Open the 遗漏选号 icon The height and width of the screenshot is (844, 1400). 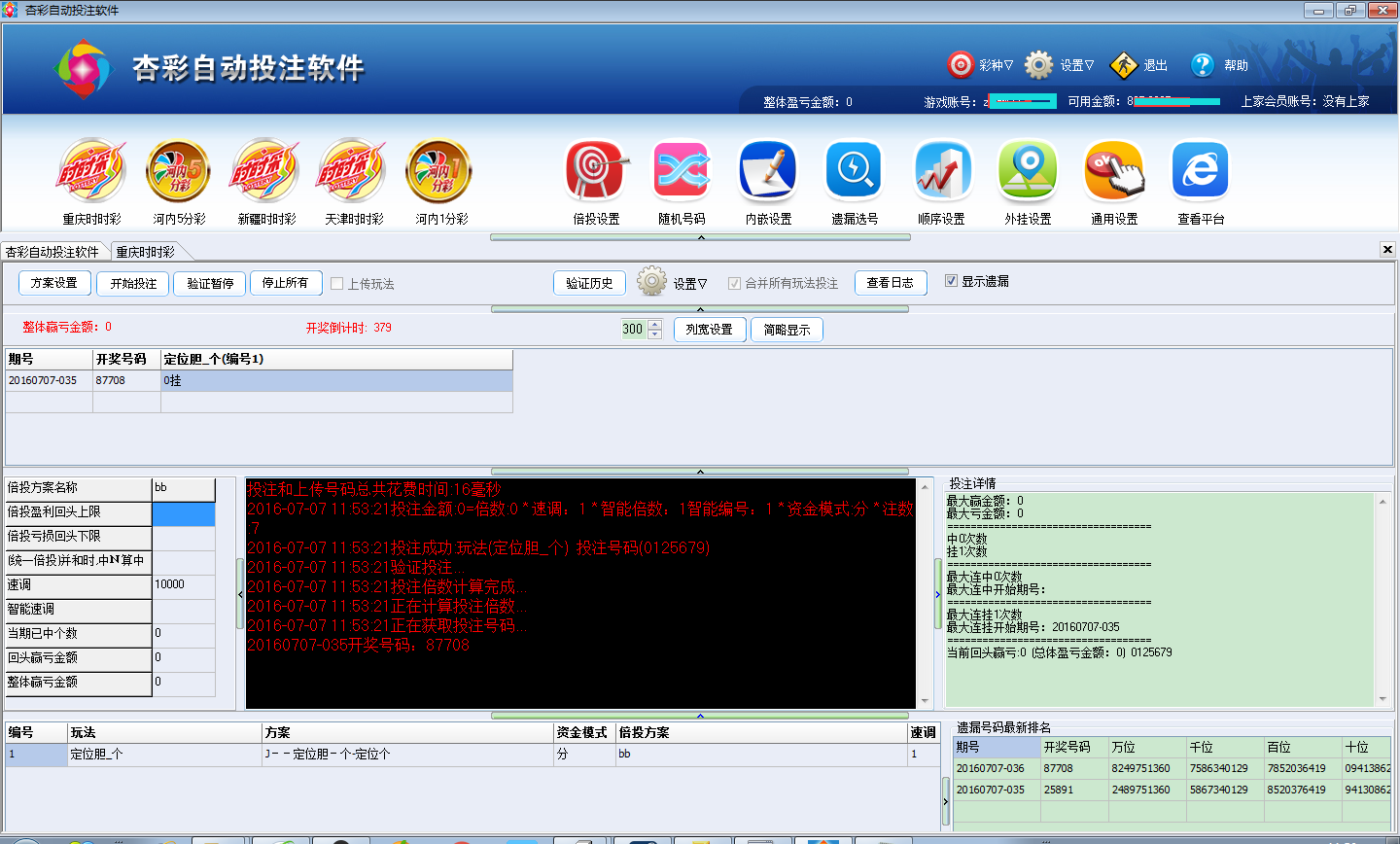[x=854, y=172]
